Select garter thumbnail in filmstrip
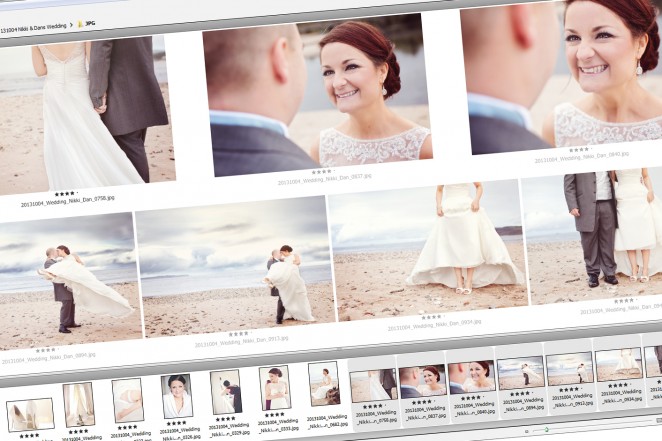Viewport: 662px width, 441px height. click(128, 400)
